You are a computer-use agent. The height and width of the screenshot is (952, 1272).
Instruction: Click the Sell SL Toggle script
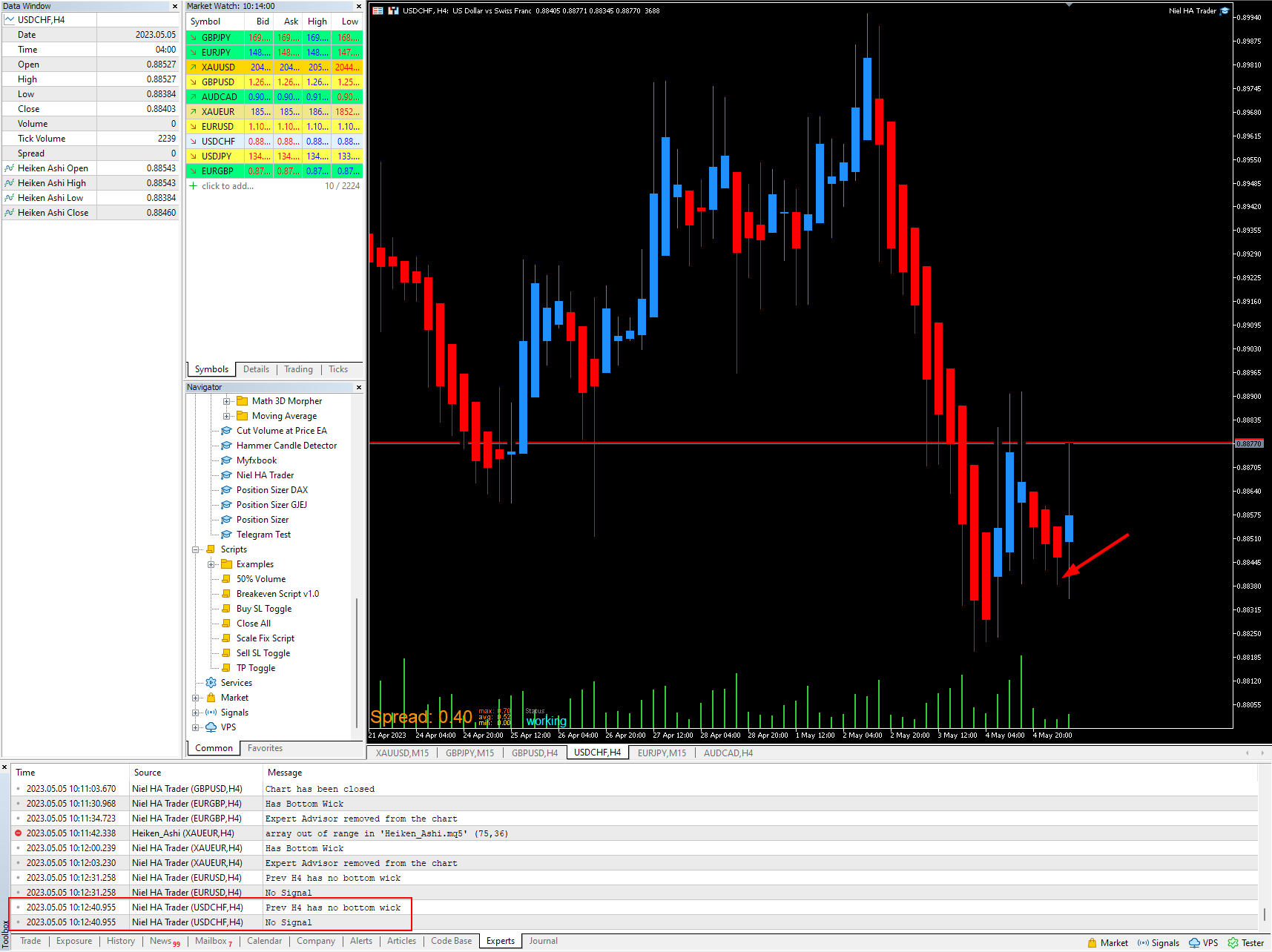click(263, 653)
